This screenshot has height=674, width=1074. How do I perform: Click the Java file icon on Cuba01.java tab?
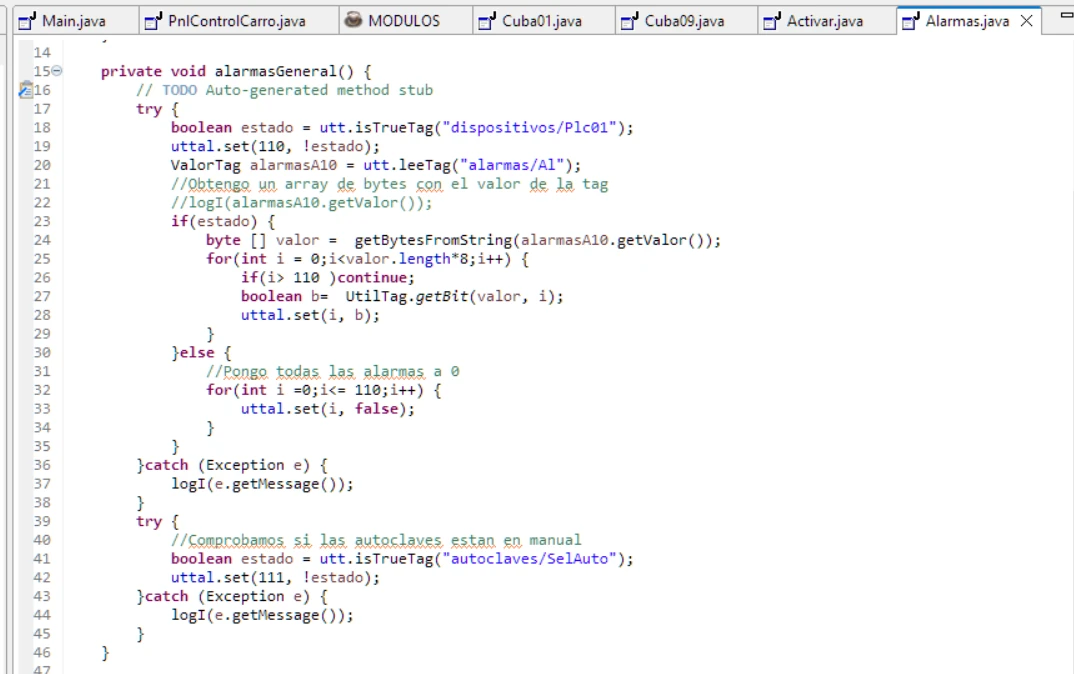pyautogui.click(x=487, y=21)
